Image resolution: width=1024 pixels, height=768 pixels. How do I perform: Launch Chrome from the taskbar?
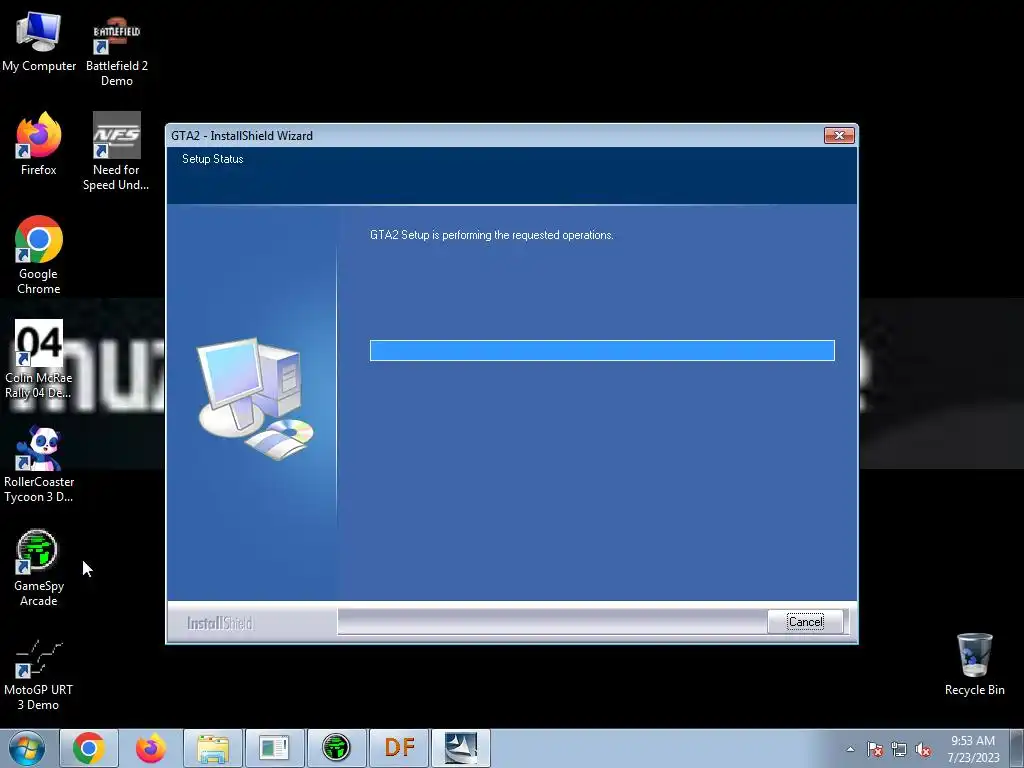89,748
